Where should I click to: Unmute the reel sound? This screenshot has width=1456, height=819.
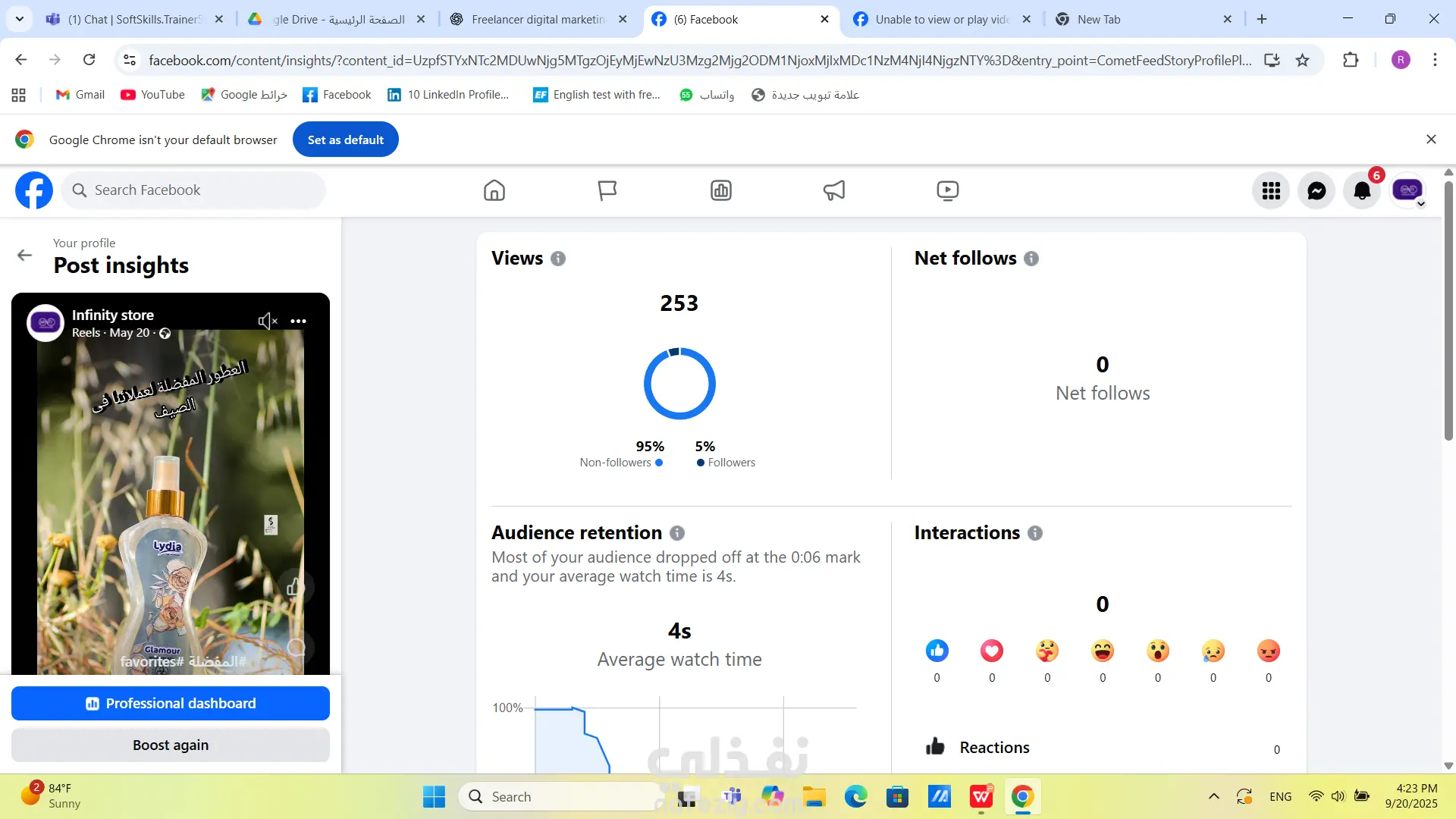[x=267, y=321]
